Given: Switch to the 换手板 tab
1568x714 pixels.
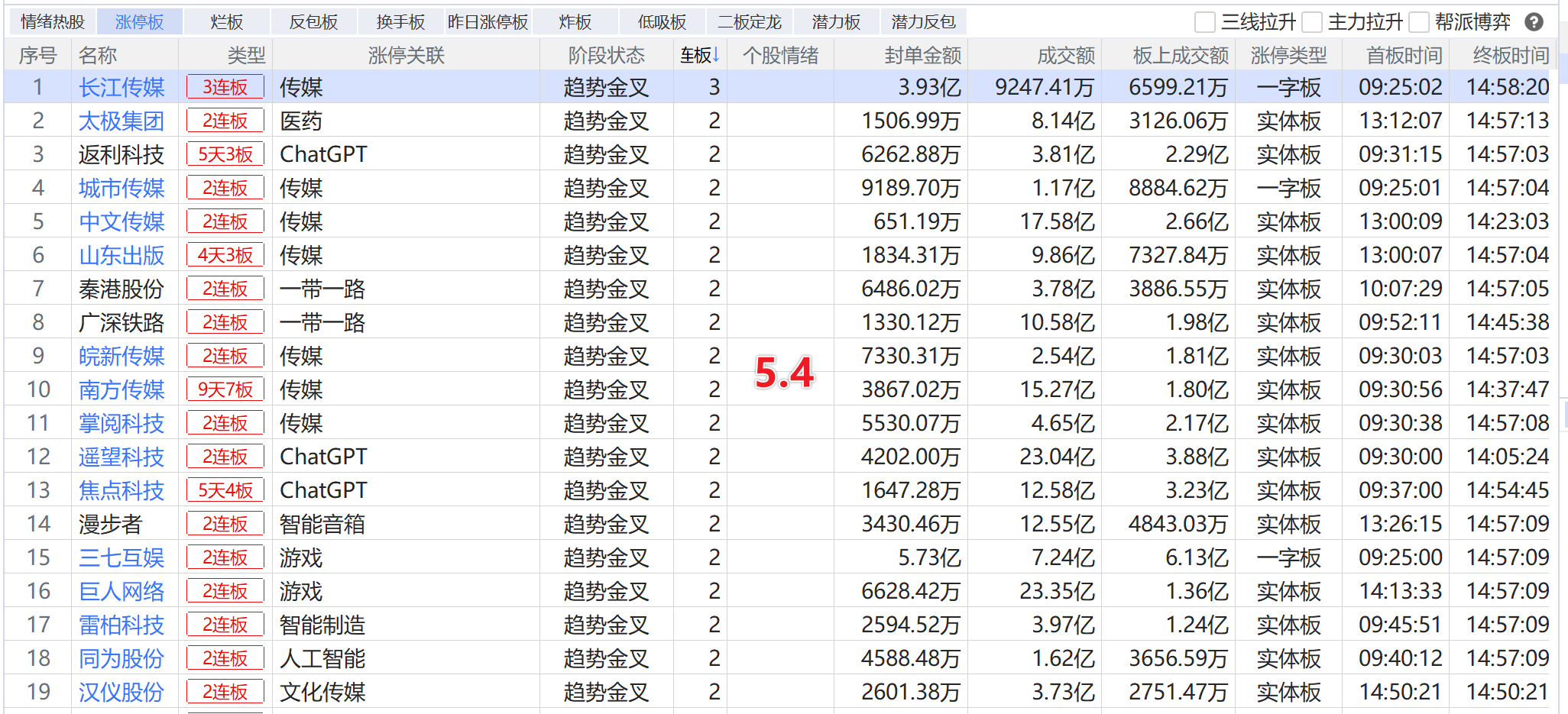Looking at the screenshot, I should [x=401, y=22].
